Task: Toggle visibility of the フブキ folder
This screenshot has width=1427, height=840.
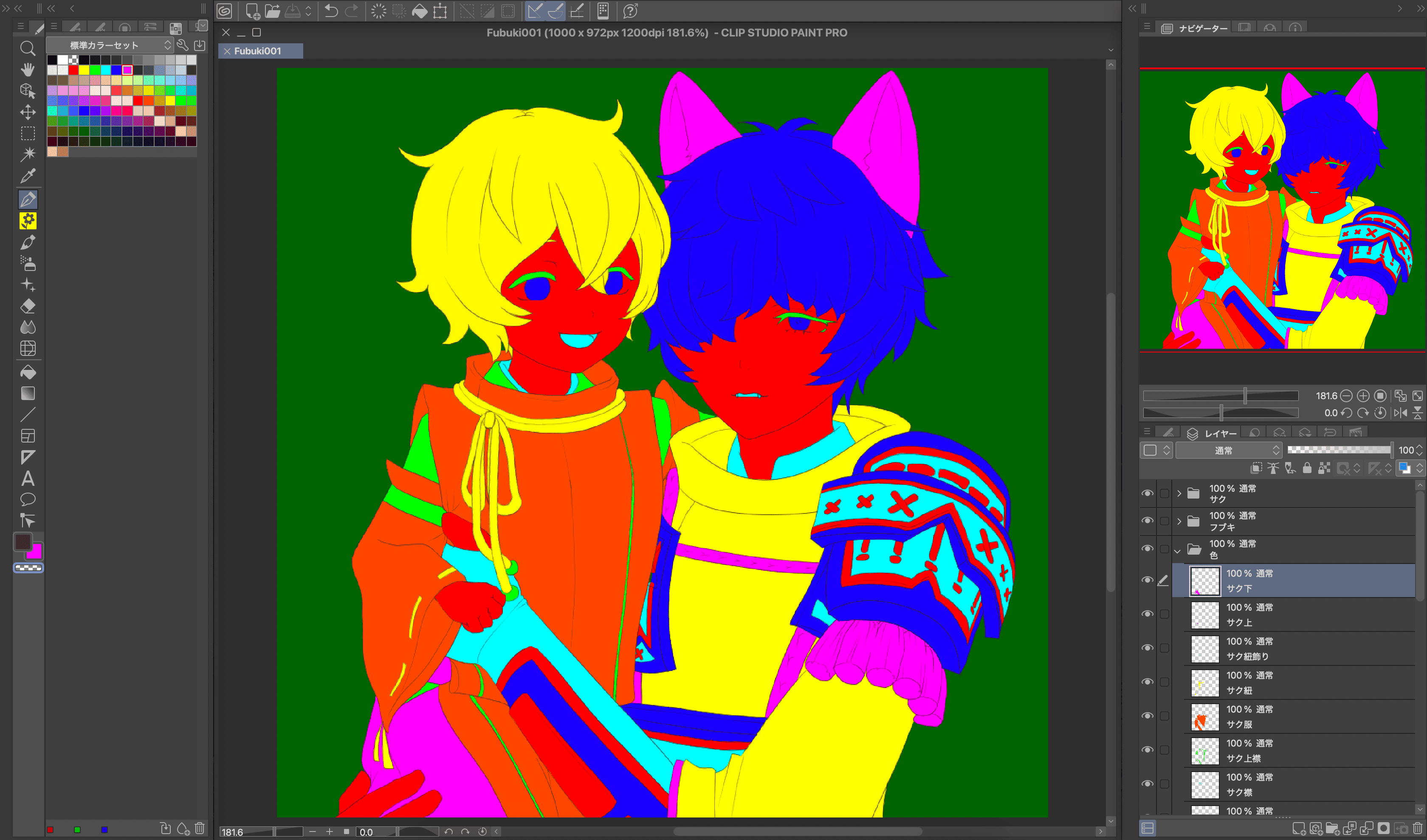Action: (1147, 521)
